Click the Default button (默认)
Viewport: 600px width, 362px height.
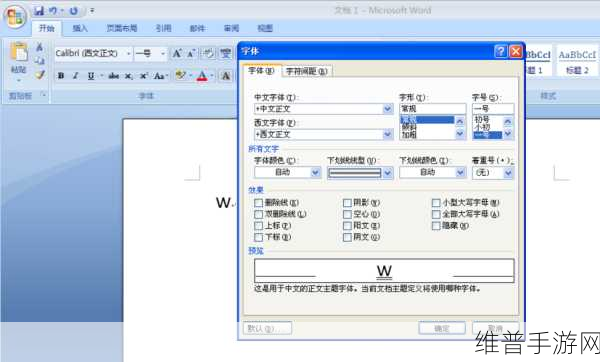[267, 328]
